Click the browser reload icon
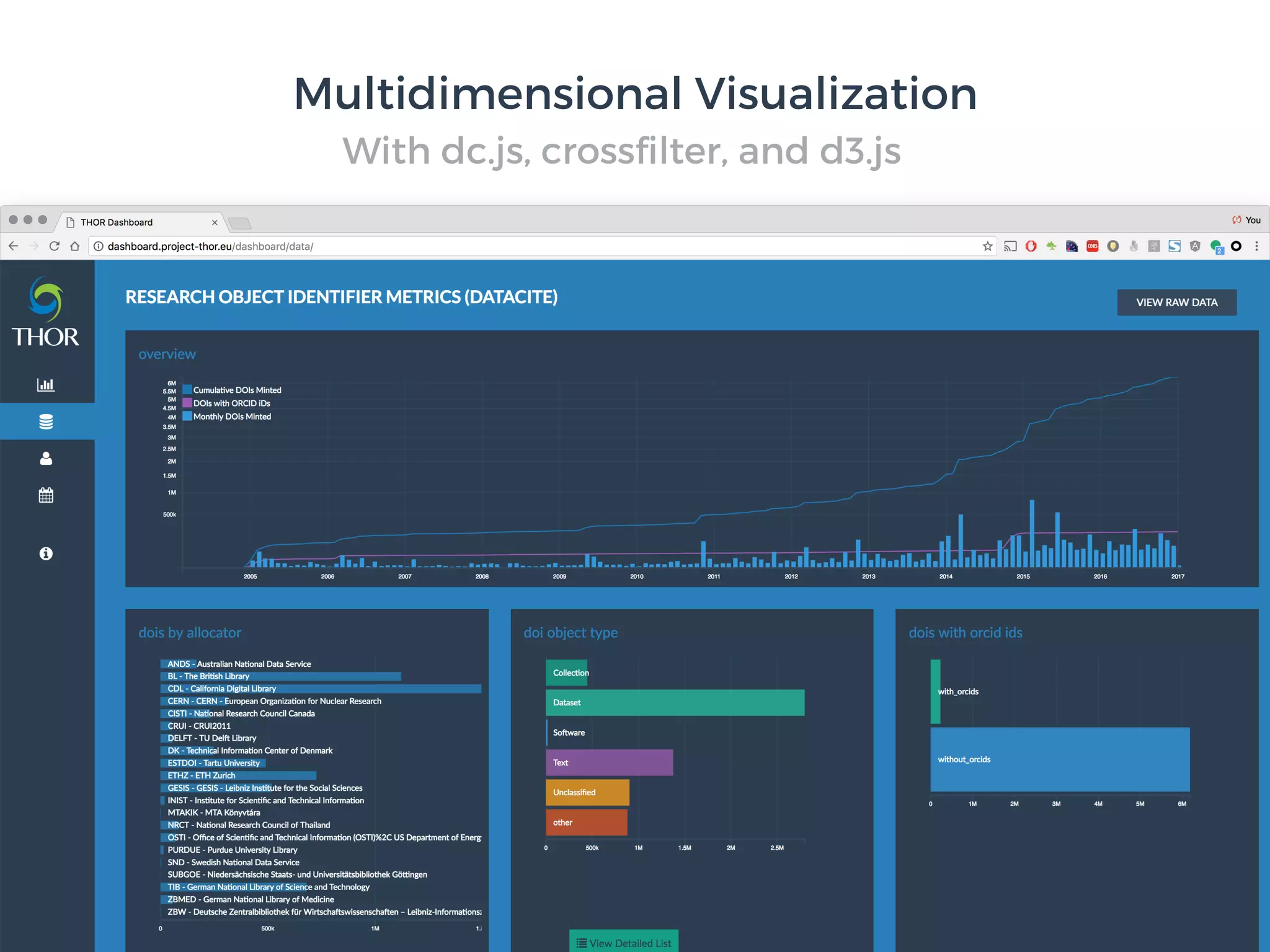 (x=55, y=246)
